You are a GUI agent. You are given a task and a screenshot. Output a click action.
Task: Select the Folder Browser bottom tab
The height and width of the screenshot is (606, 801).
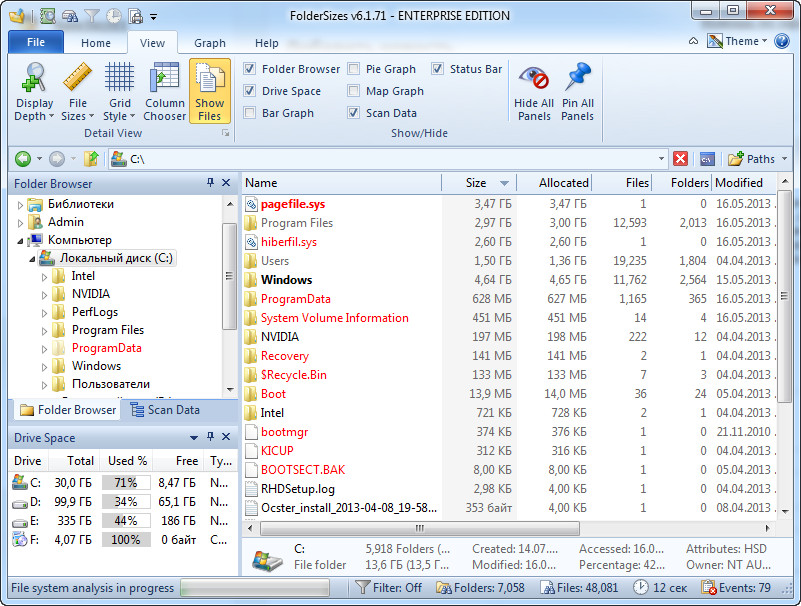68,410
